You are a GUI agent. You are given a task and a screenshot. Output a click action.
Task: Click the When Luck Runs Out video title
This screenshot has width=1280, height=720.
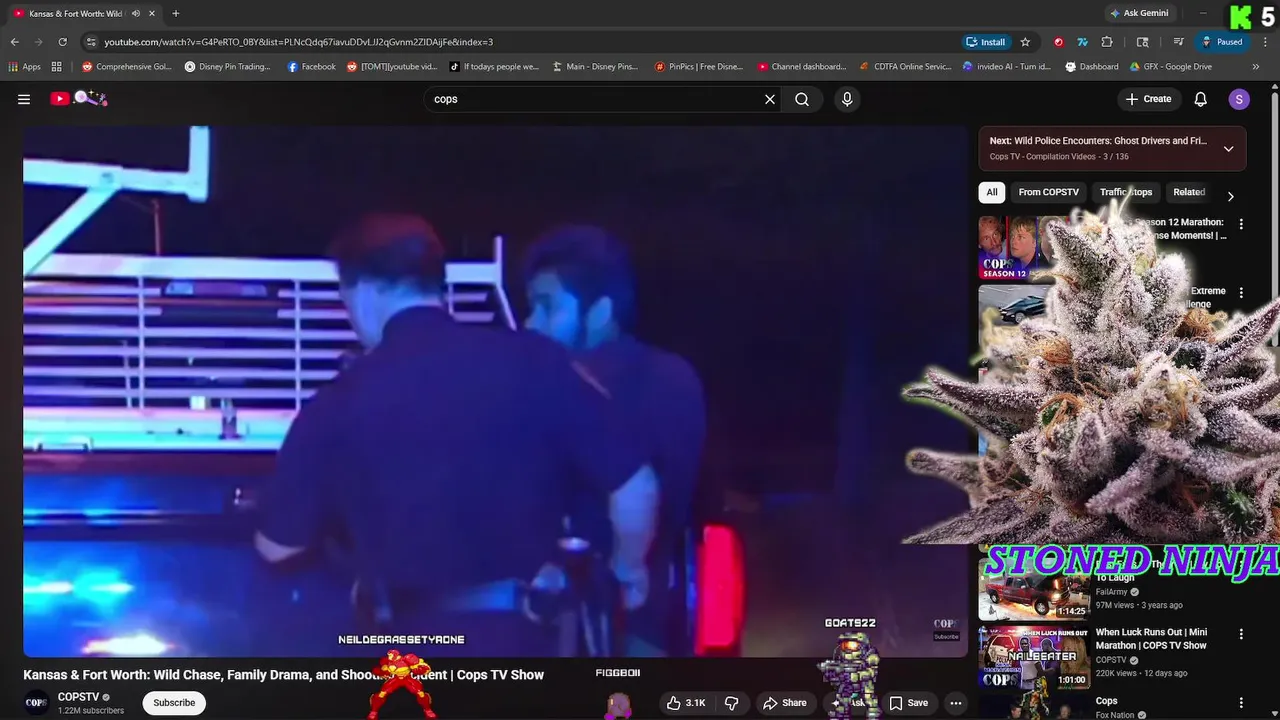click(1151, 639)
